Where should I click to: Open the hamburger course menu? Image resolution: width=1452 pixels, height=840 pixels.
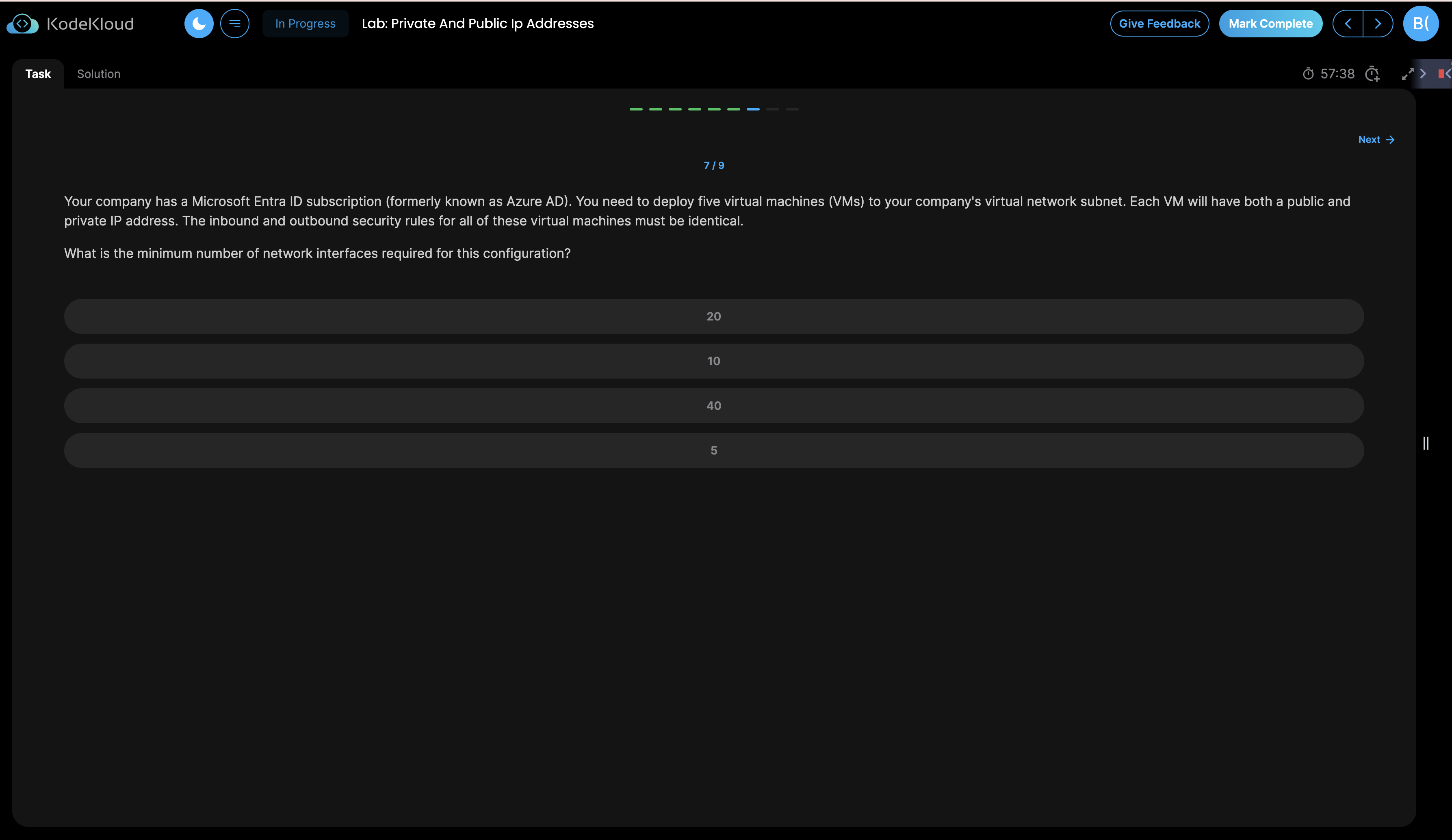[x=234, y=24]
